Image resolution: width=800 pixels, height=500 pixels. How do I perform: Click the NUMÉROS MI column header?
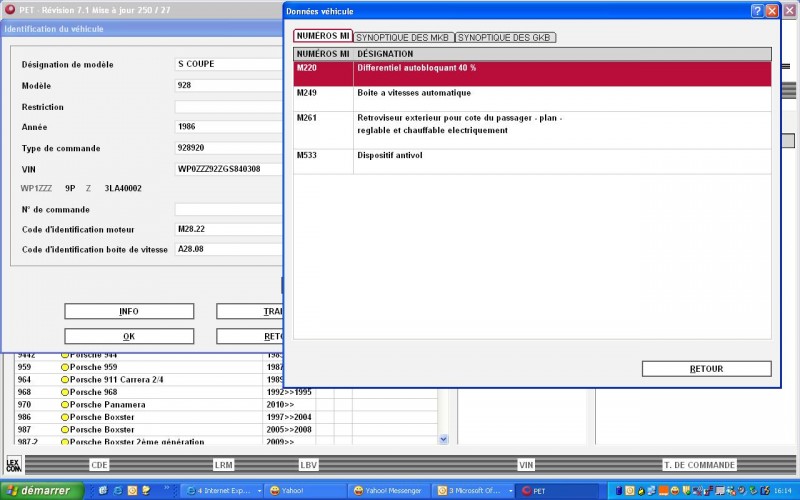tap(323, 54)
